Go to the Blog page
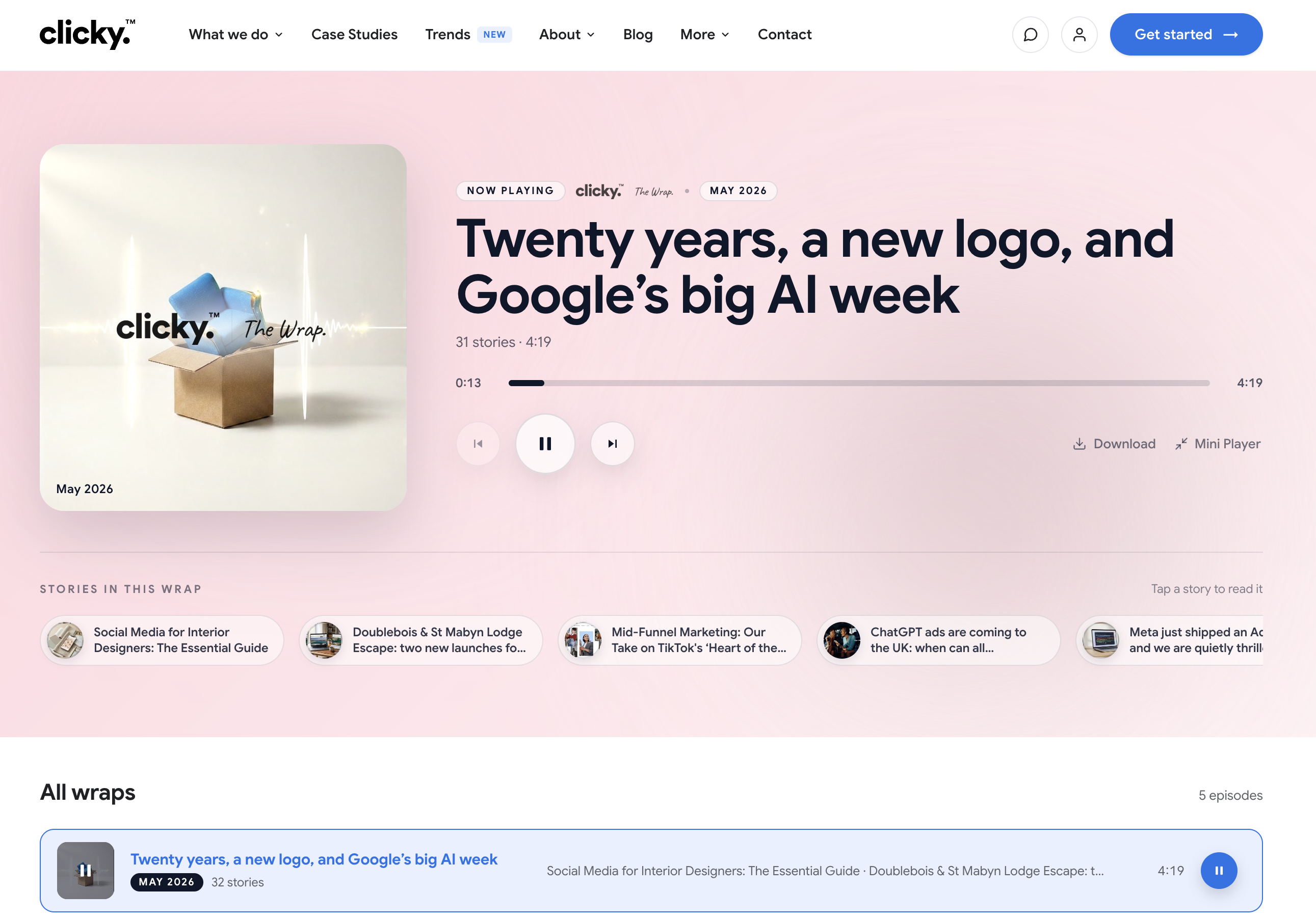Screen dimensions: 1316x919 point(638,34)
